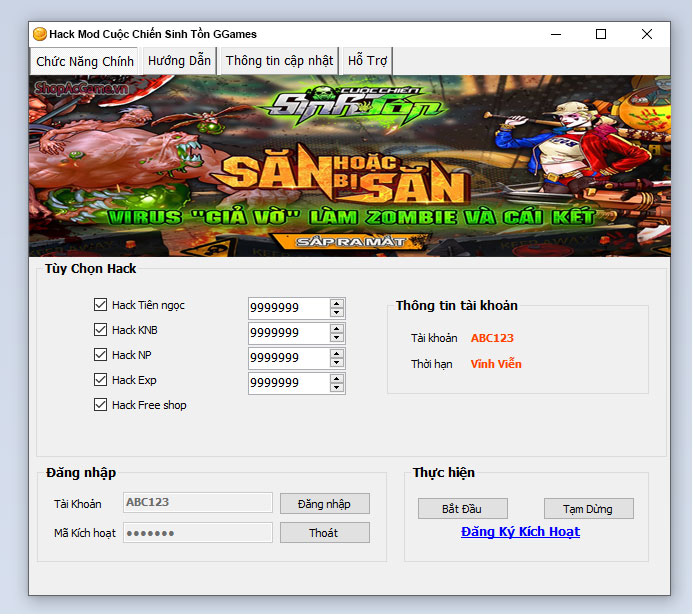This screenshot has width=693, height=616.
Task: Close the Hack Mod window
Action: [x=647, y=34]
